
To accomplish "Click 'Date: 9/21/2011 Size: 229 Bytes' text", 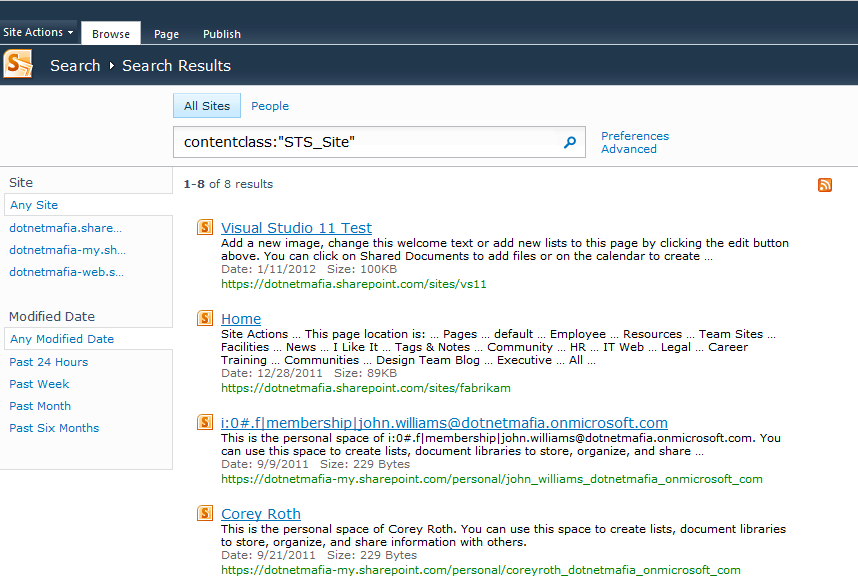I will (x=319, y=555).
